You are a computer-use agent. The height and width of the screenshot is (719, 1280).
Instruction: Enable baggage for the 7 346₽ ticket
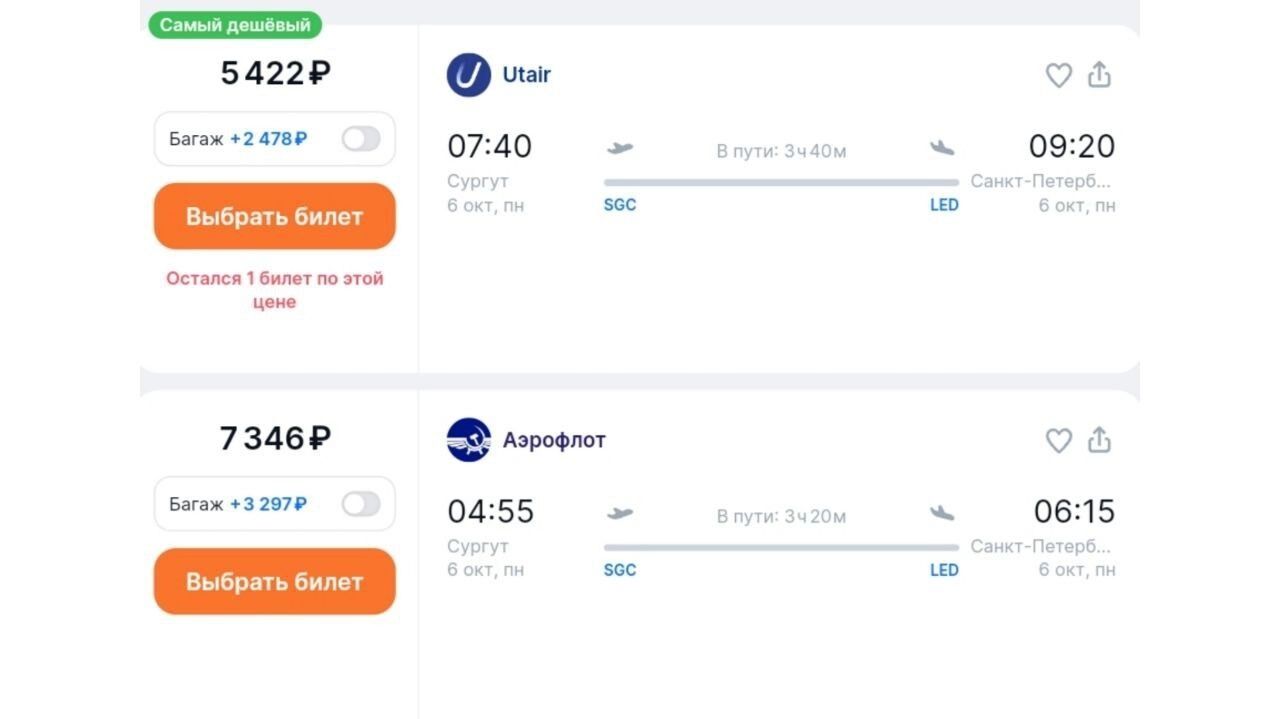point(360,504)
